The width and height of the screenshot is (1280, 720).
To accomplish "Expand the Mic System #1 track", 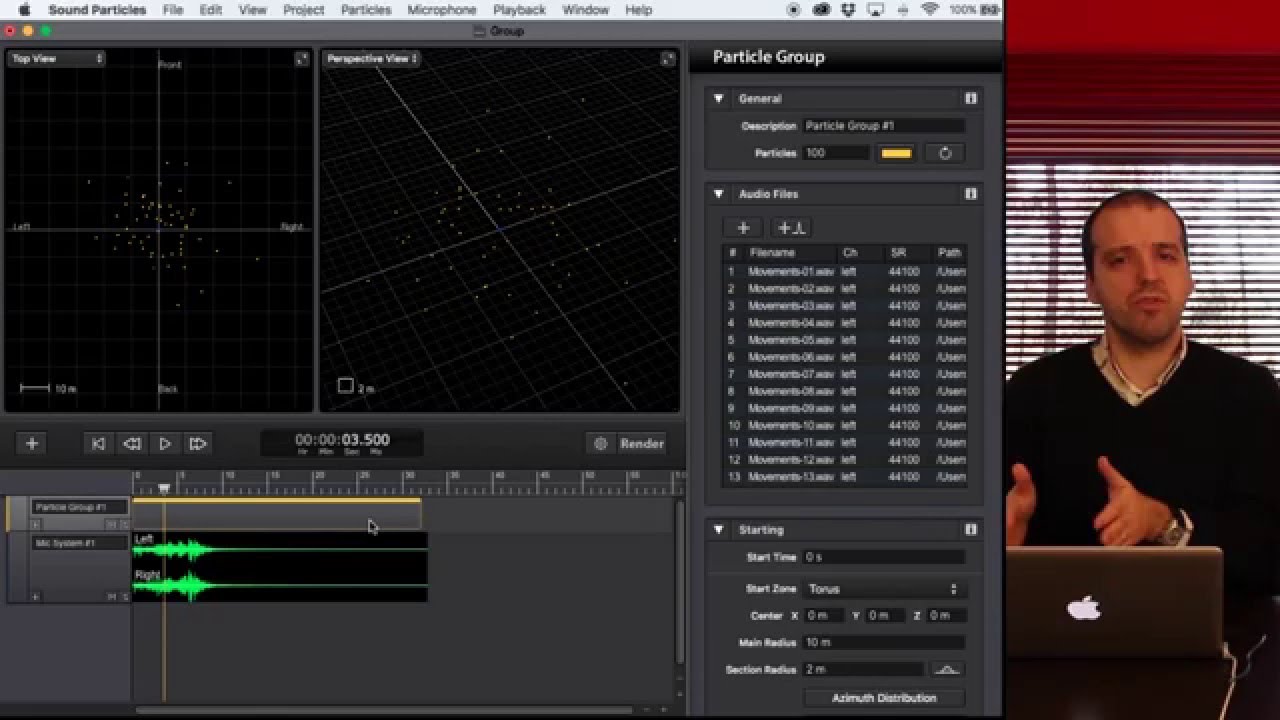I will (x=36, y=597).
